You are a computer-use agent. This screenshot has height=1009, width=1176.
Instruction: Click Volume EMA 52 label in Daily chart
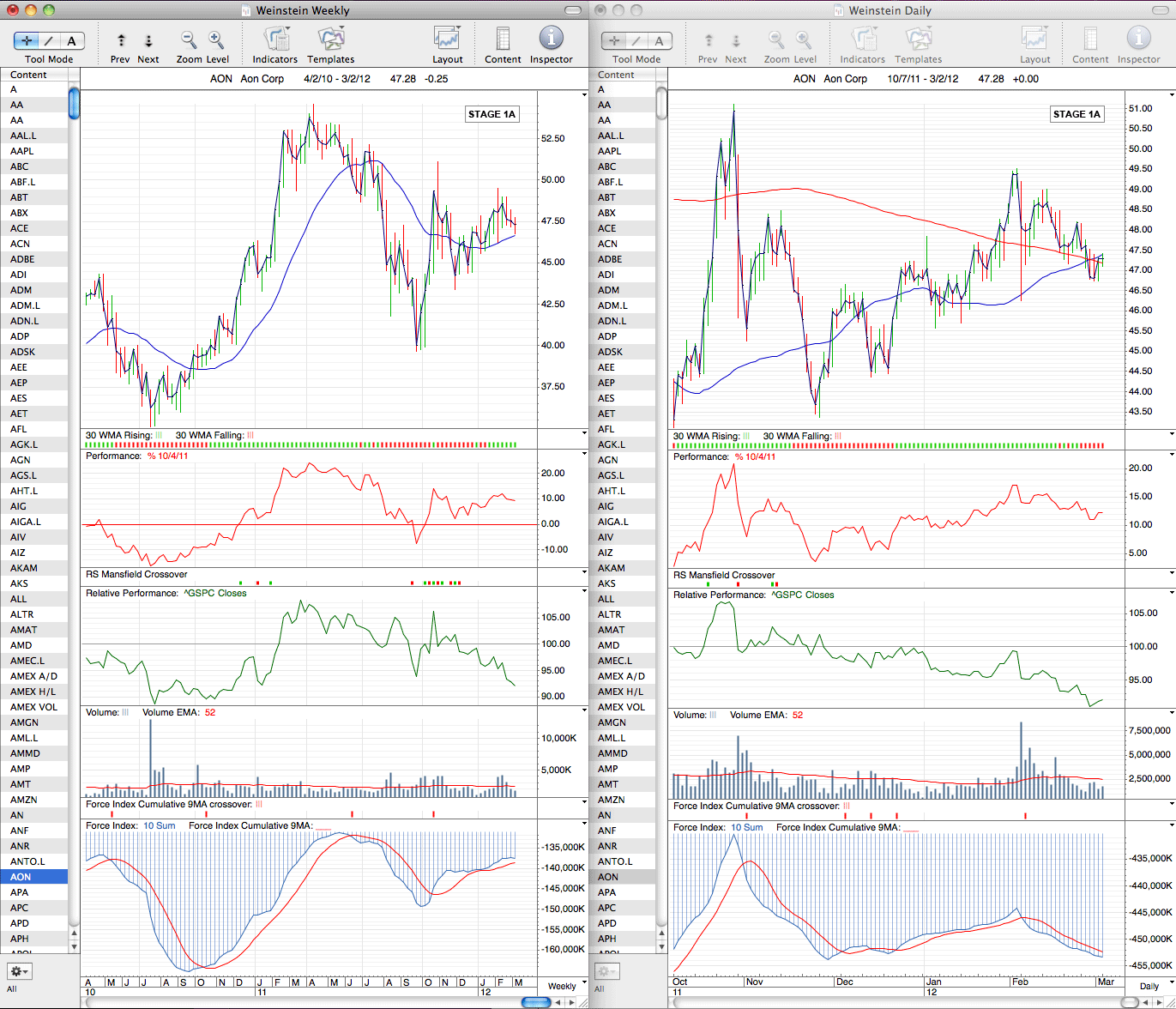click(x=766, y=715)
